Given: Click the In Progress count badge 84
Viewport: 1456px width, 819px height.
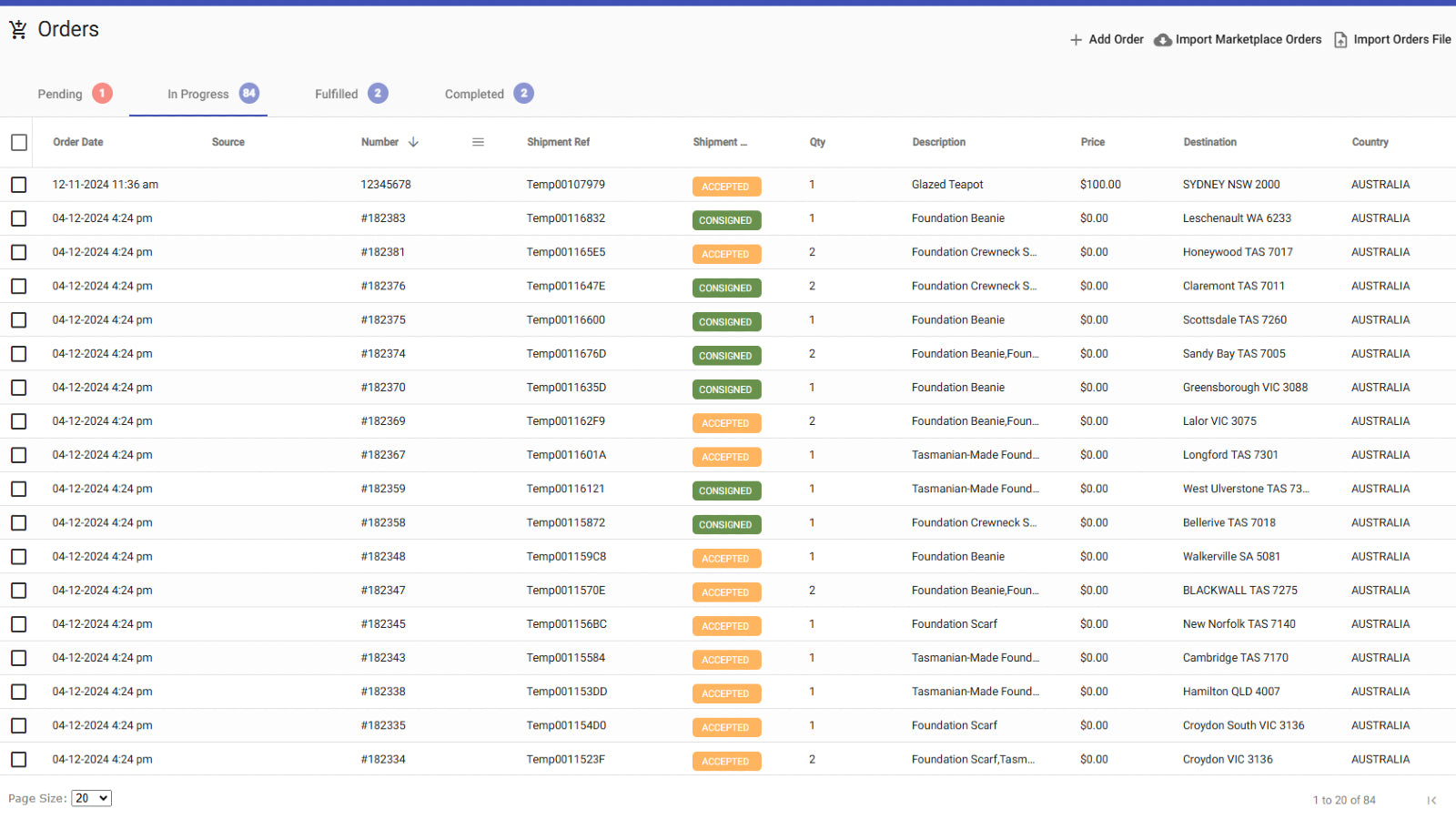Looking at the screenshot, I should tap(248, 94).
